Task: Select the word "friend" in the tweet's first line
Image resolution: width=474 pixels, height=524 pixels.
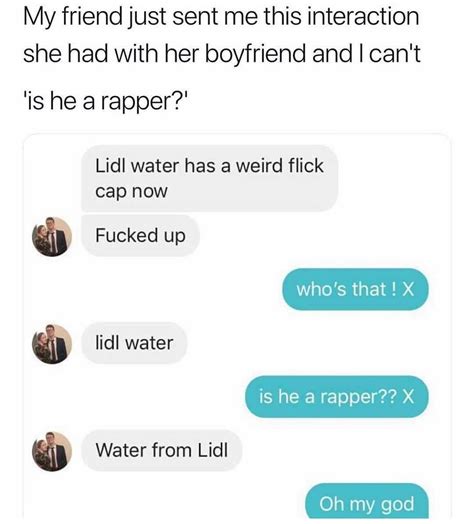Action: pos(93,17)
